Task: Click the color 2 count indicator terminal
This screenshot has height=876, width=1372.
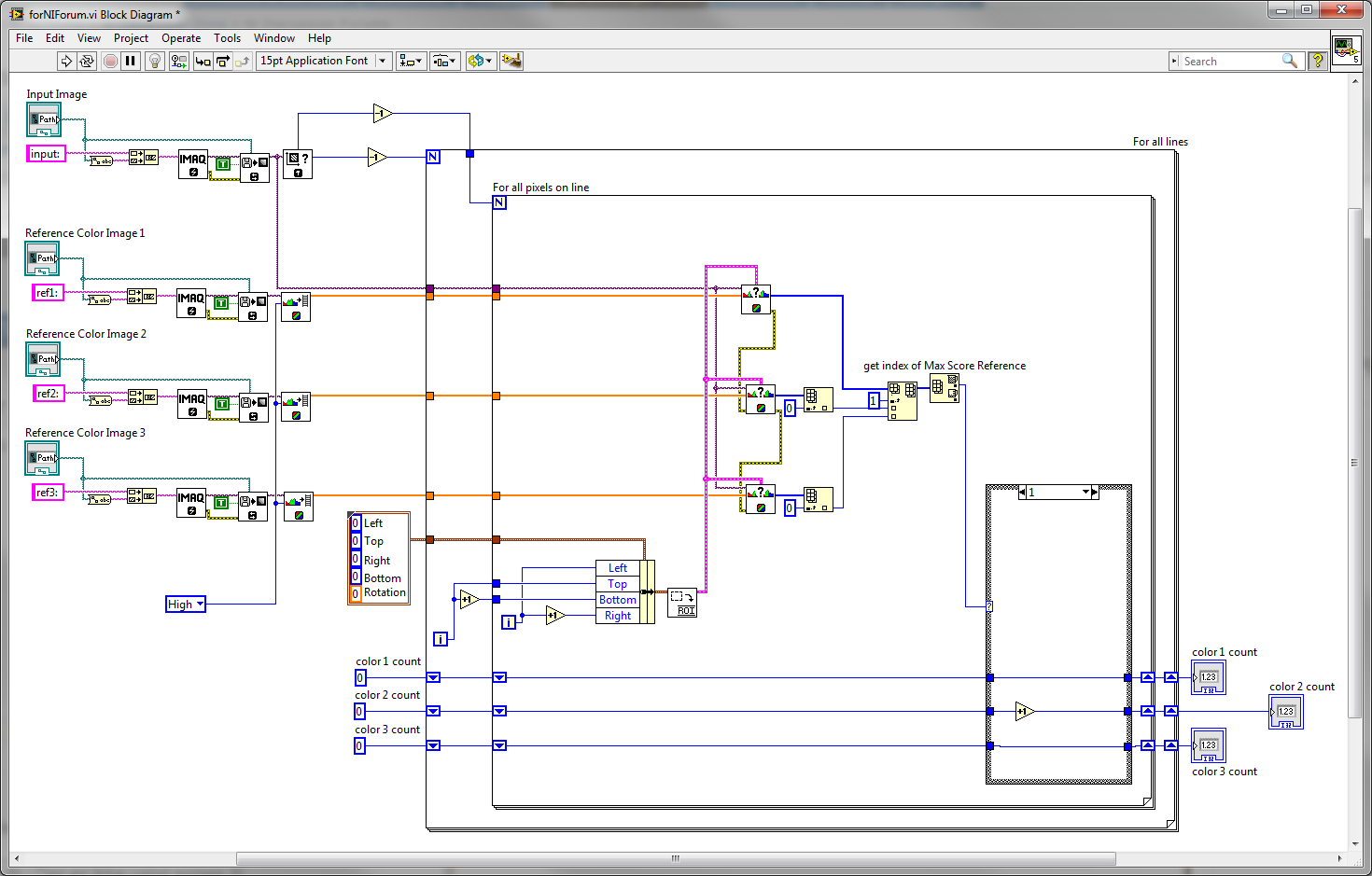Action: tap(1286, 712)
